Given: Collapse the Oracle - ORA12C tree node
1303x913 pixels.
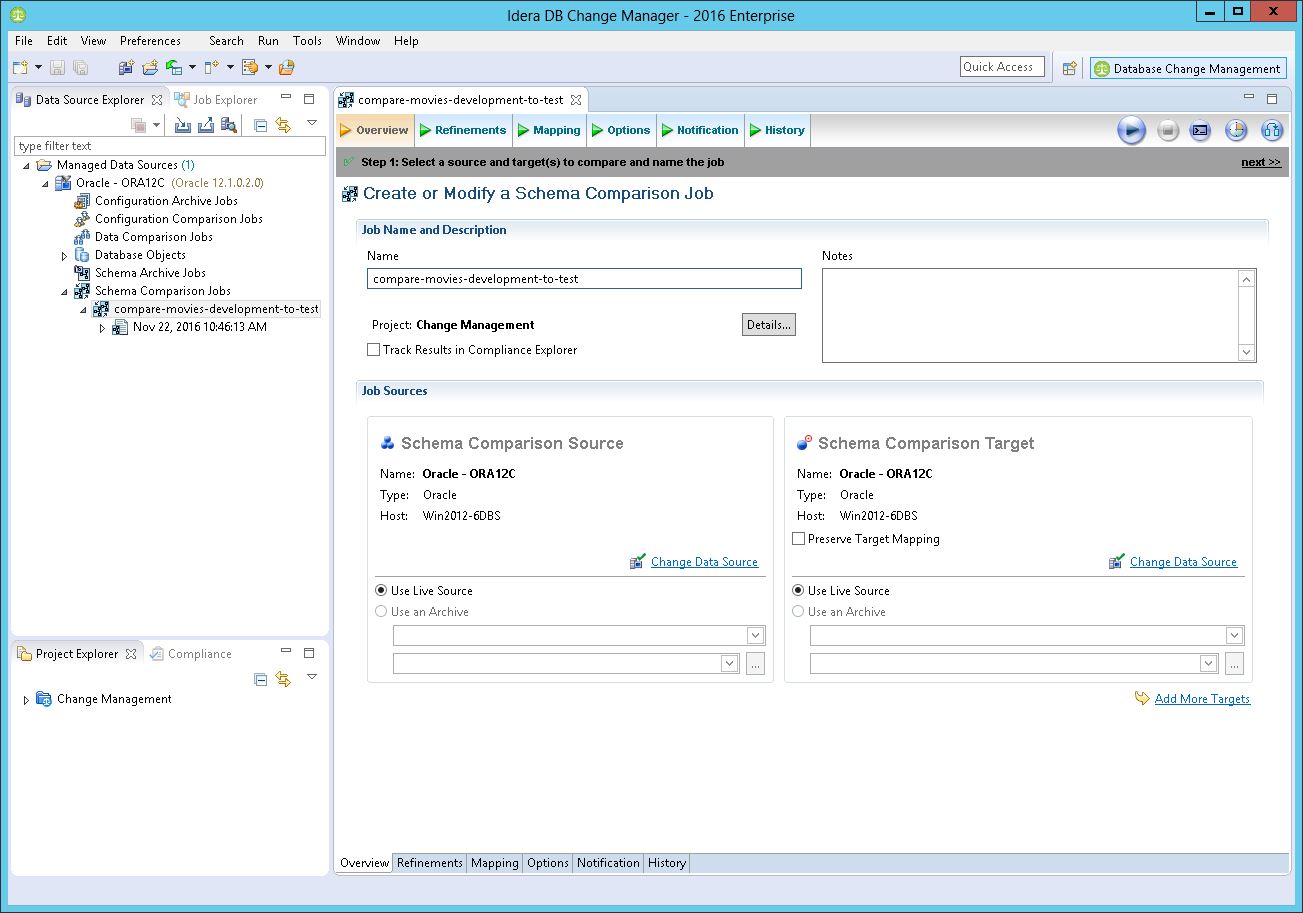Looking at the screenshot, I should [45, 184].
